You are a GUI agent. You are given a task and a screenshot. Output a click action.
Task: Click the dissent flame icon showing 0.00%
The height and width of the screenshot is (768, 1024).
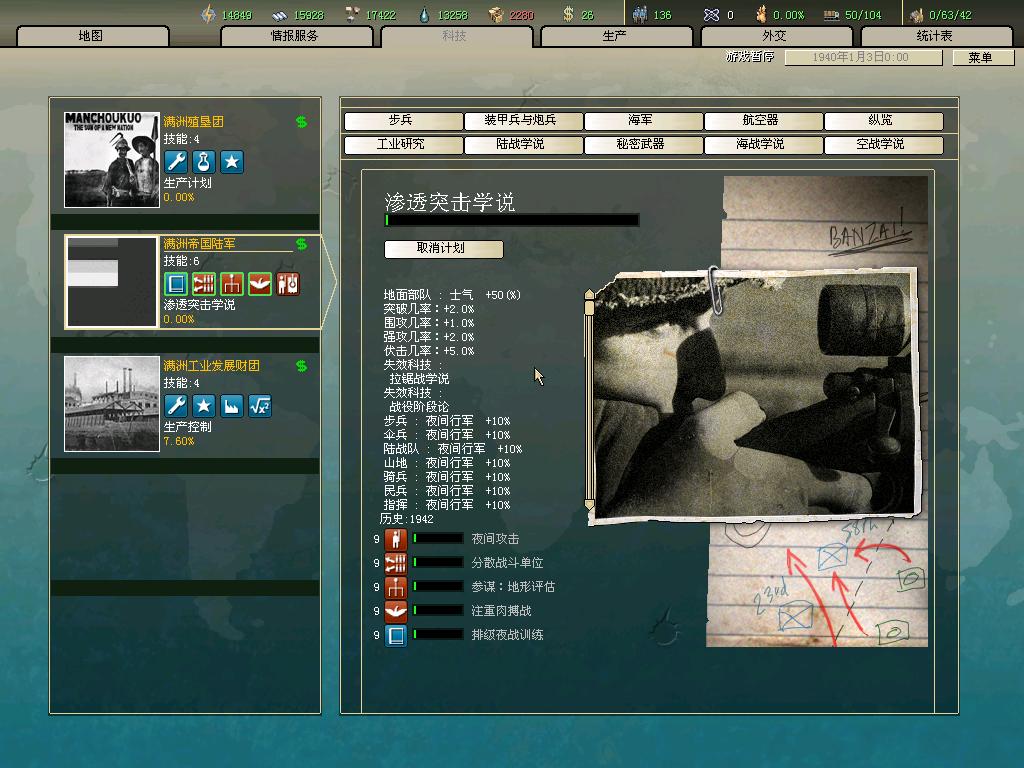761,14
